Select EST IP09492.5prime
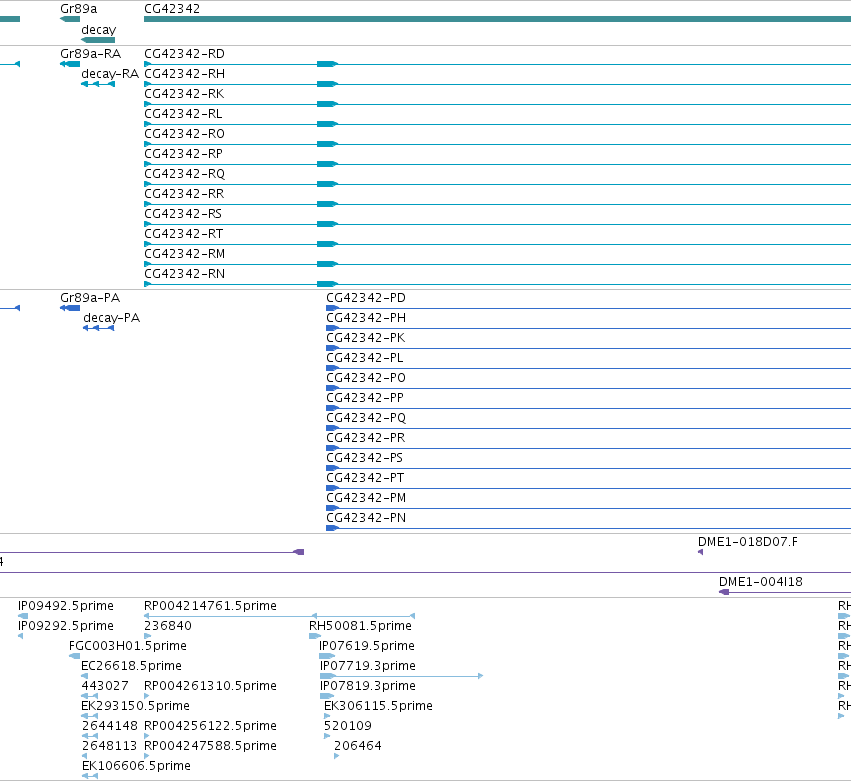 tap(66, 606)
